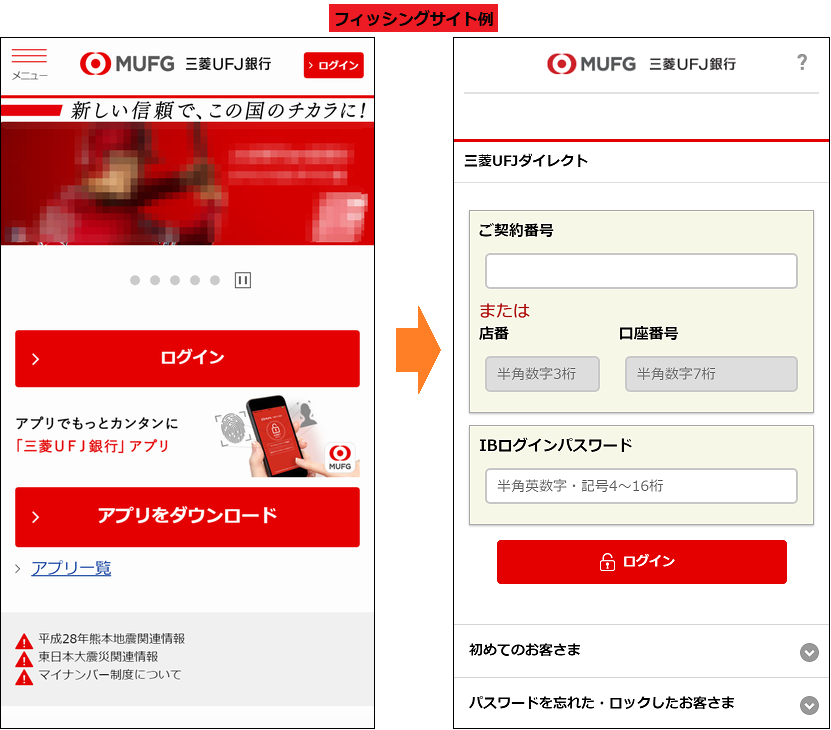The image size is (831, 730).
Task: Select the third carousel indicator dot
Action: tap(175, 280)
